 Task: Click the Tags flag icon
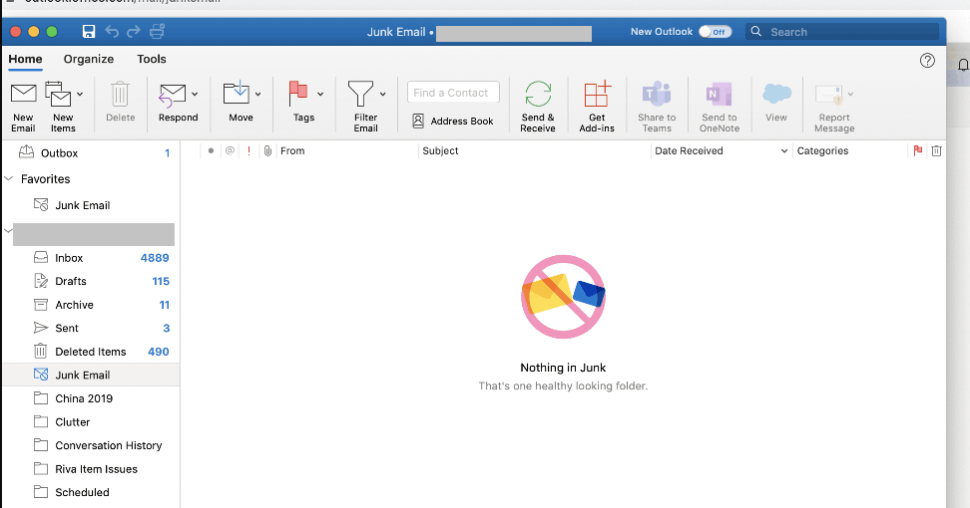click(298, 94)
